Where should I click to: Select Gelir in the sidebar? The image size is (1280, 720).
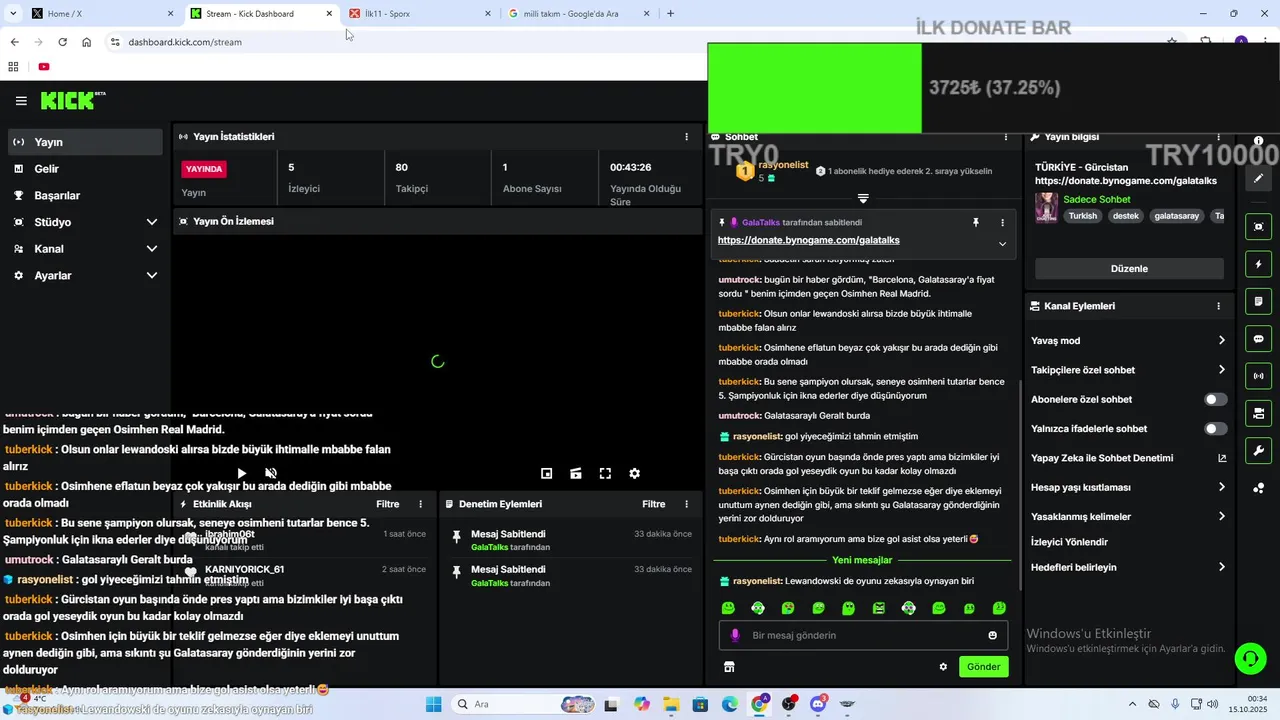point(86,169)
